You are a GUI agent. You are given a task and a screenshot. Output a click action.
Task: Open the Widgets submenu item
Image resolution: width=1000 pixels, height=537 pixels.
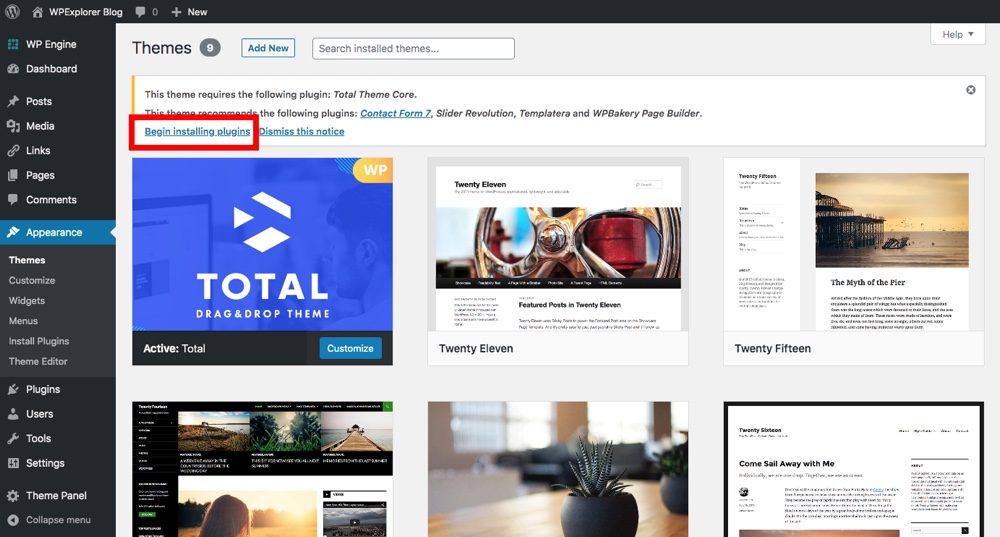tap(27, 300)
